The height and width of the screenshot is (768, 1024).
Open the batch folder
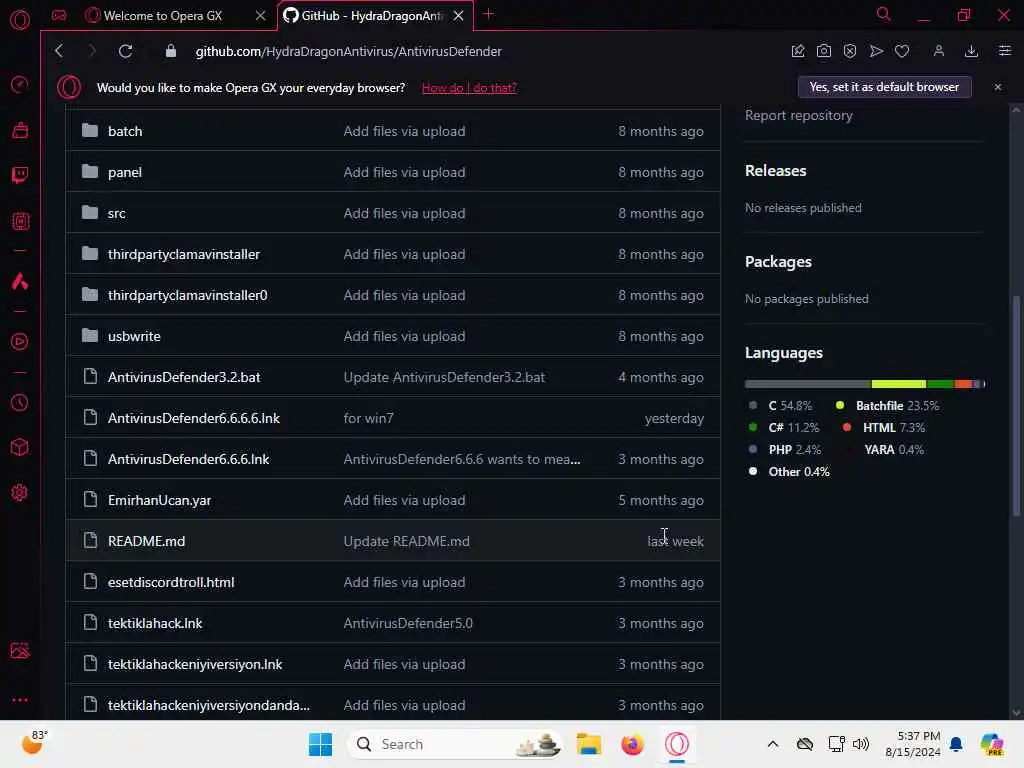125,131
